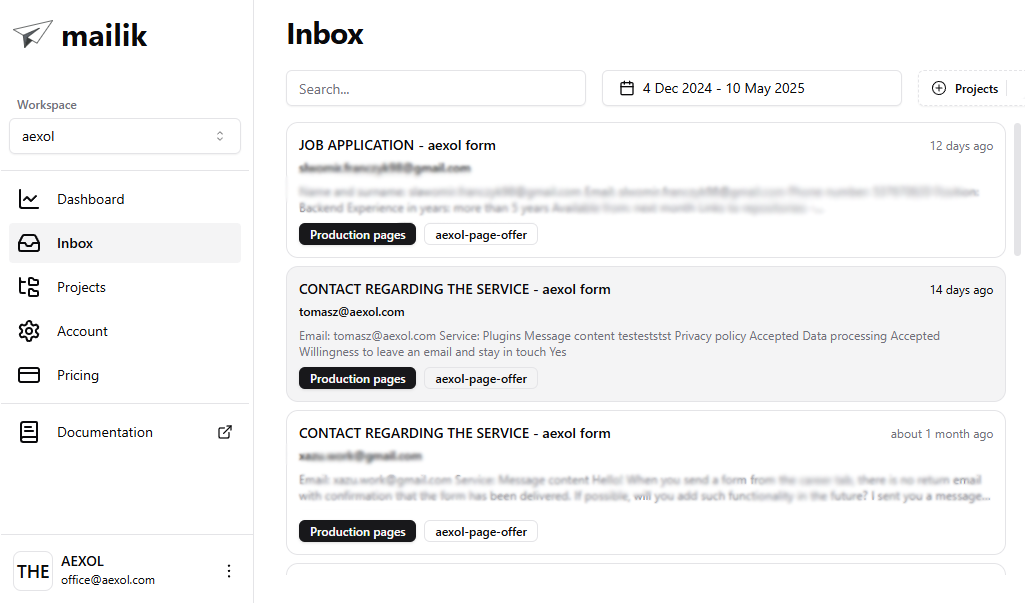Click in the Search input field
1025x603 pixels.
pos(436,88)
